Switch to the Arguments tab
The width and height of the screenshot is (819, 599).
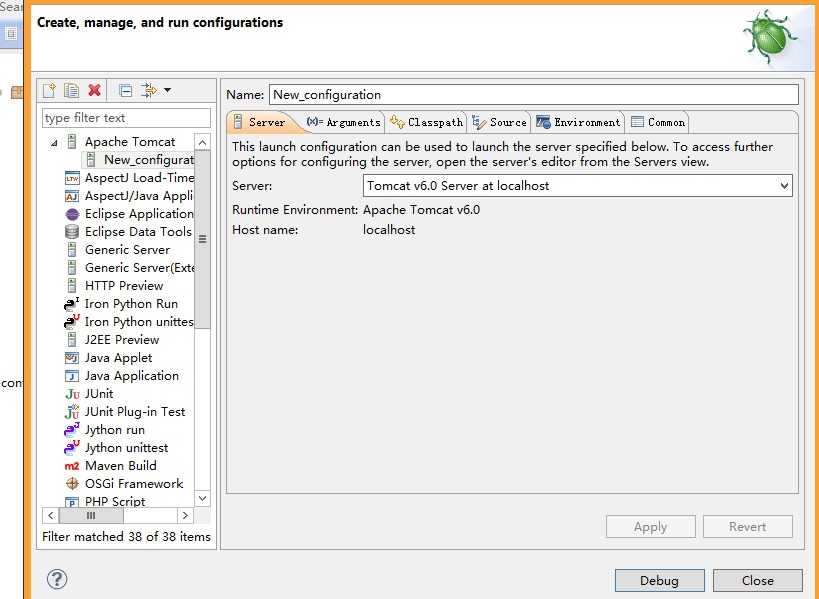[344, 122]
